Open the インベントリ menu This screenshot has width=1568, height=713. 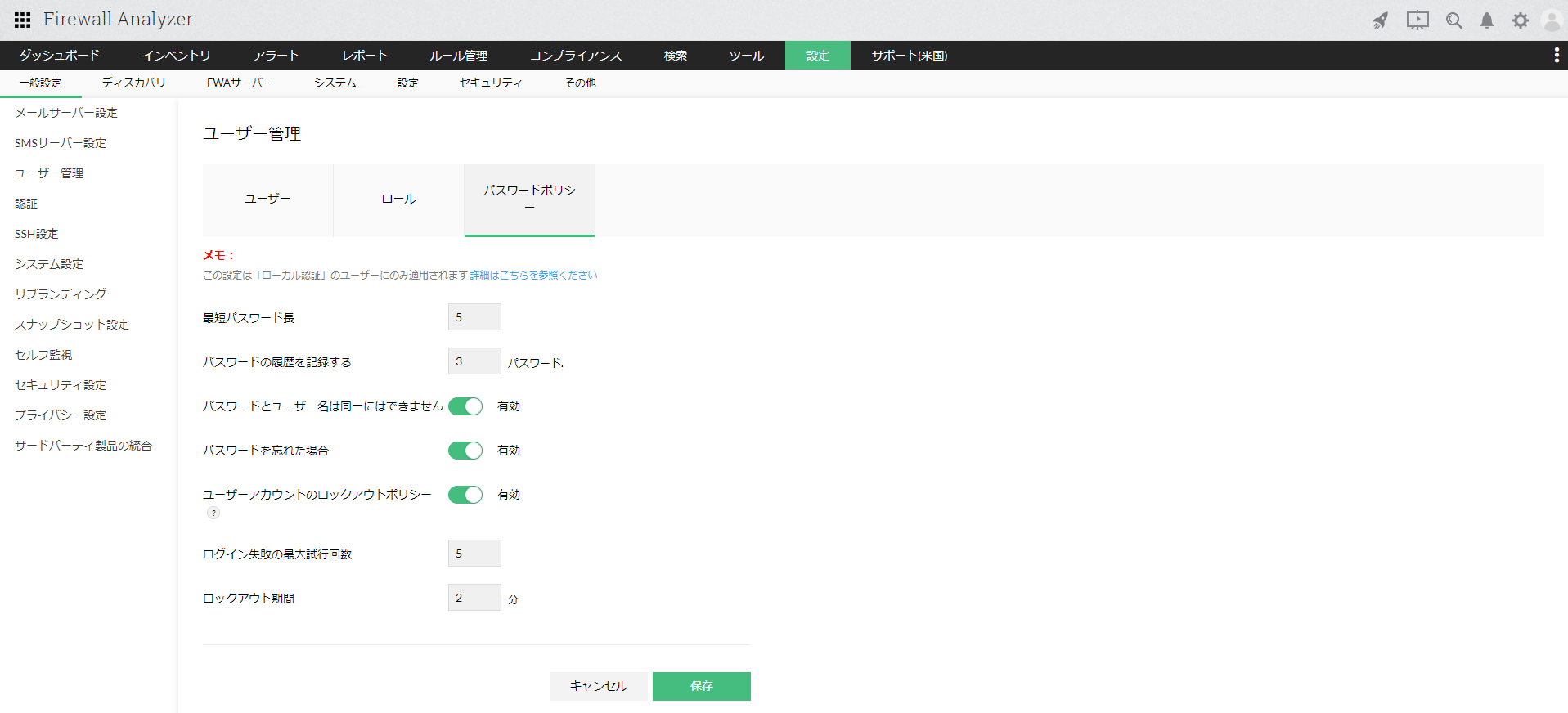point(177,55)
